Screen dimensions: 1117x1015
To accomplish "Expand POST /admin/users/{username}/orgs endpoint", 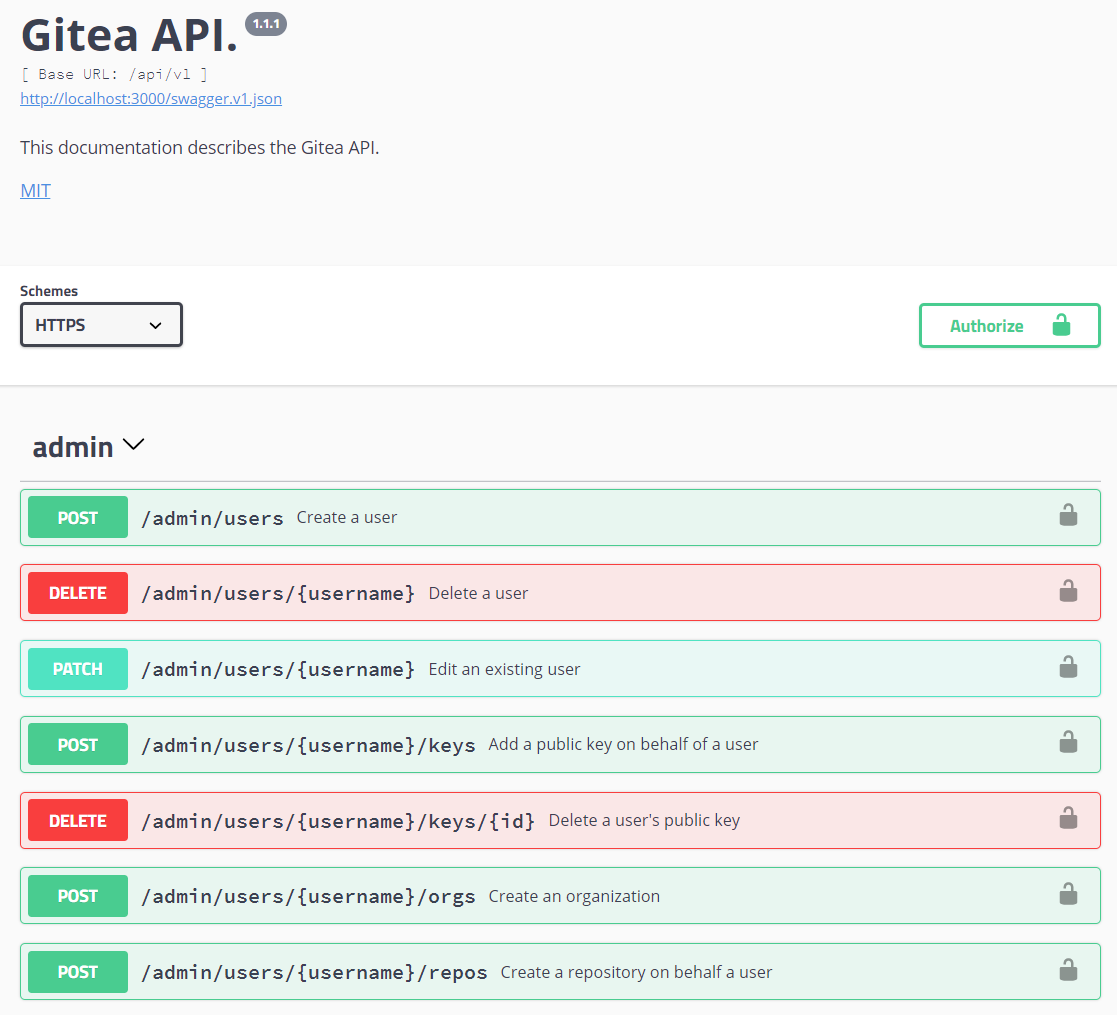I will (560, 896).
